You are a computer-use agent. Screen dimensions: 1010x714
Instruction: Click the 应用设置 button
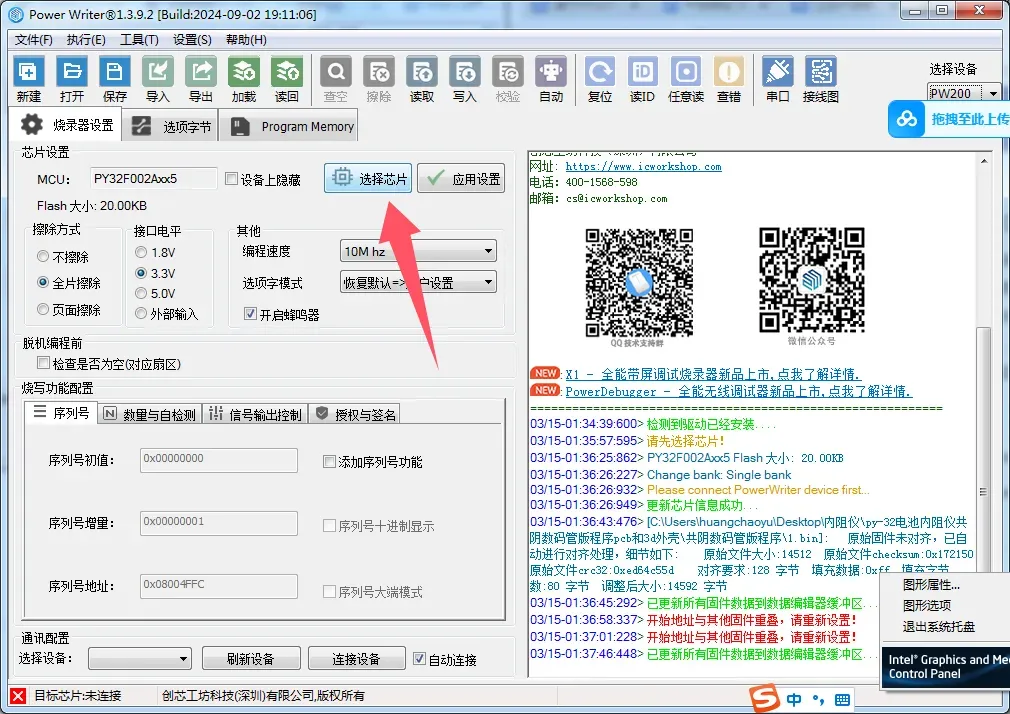(461, 178)
